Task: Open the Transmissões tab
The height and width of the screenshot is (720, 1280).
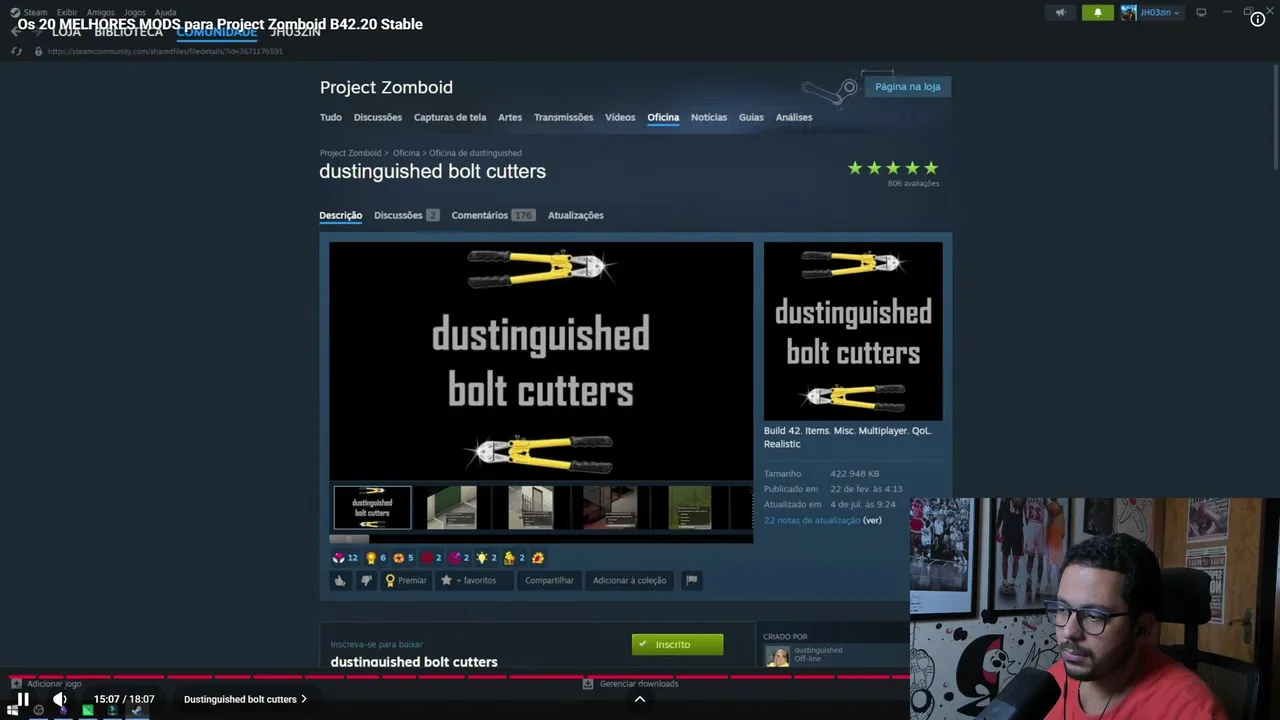Action: click(563, 117)
